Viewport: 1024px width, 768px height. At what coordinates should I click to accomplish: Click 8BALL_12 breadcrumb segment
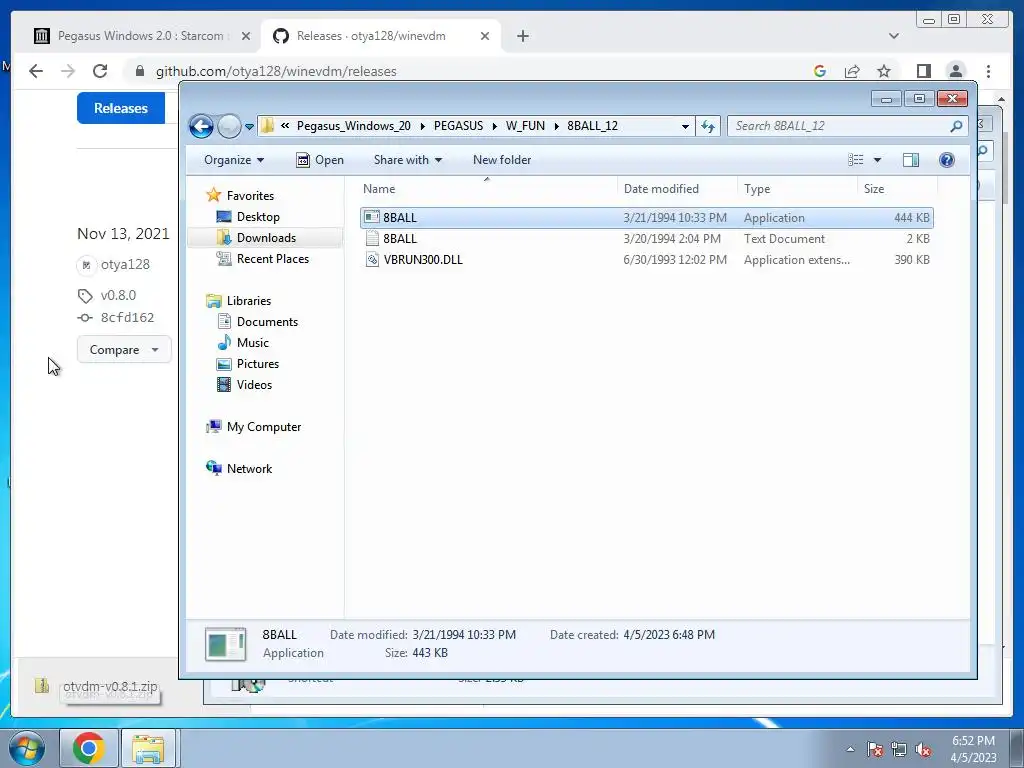[592, 126]
